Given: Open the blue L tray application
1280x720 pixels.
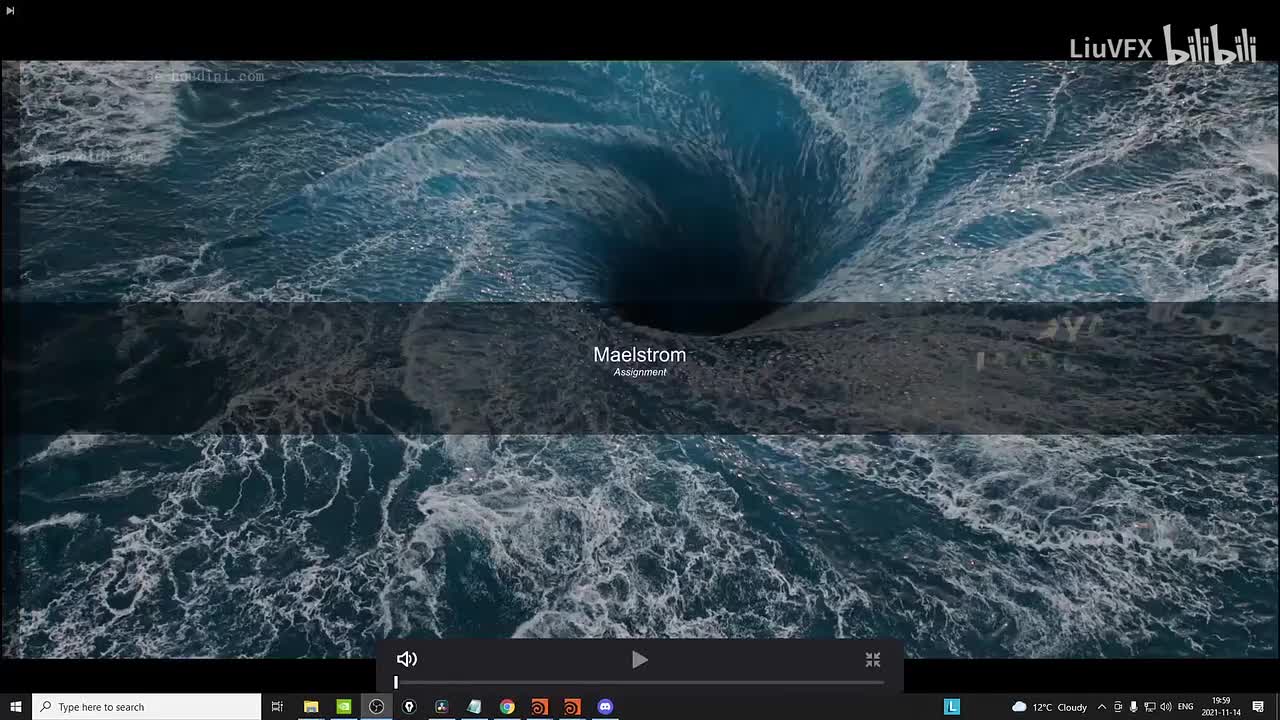Looking at the screenshot, I should click(x=952, y=707).
